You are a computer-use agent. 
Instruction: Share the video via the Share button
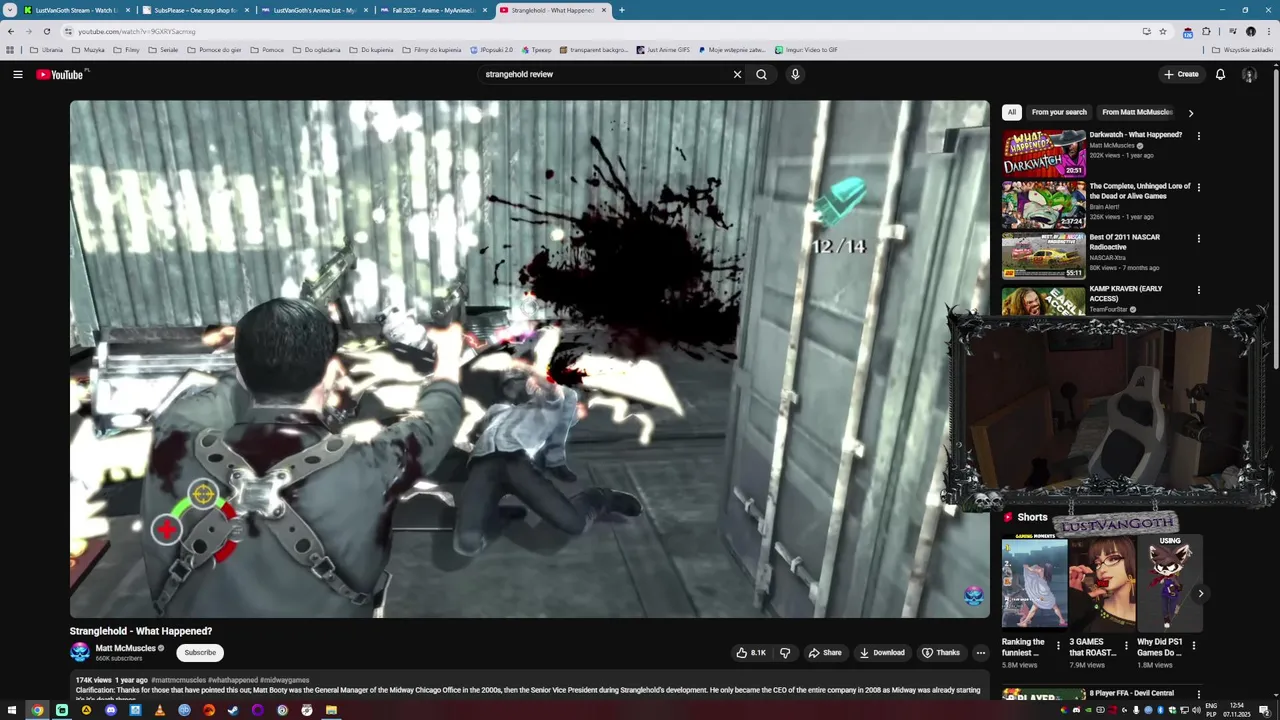point(825,653)
